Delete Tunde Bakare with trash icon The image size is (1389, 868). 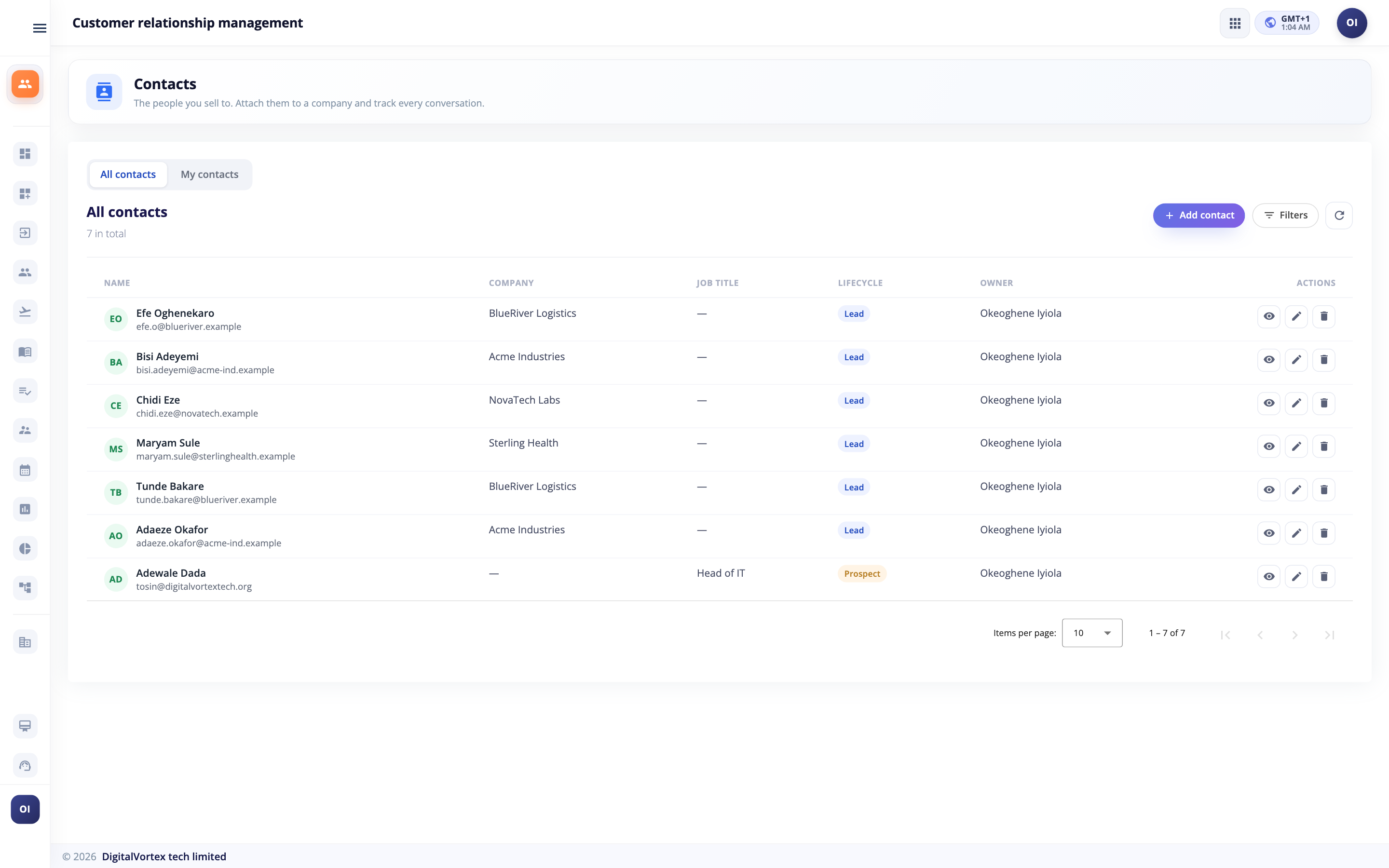[1324, 489]
